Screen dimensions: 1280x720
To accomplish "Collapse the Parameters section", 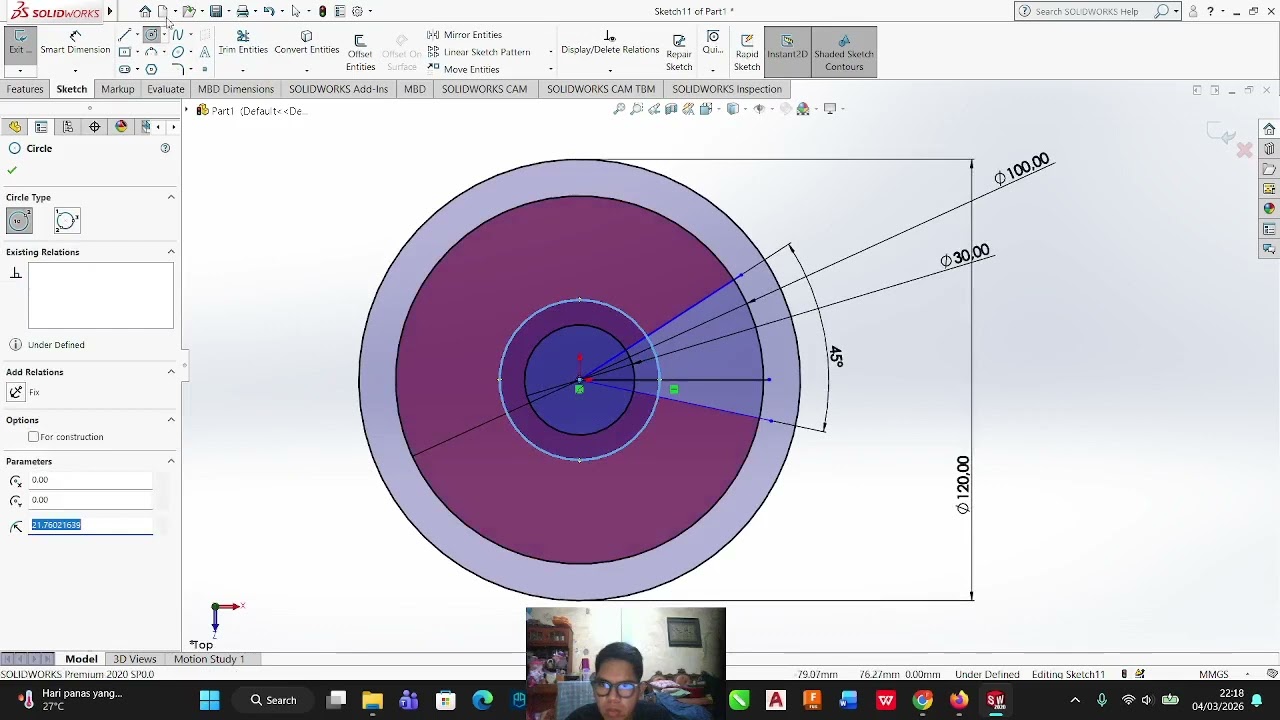I will [171, 461].
